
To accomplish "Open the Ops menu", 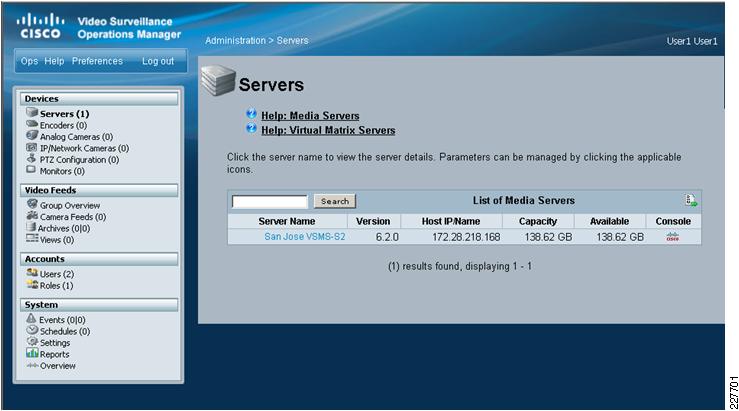I will click(29, 61).
